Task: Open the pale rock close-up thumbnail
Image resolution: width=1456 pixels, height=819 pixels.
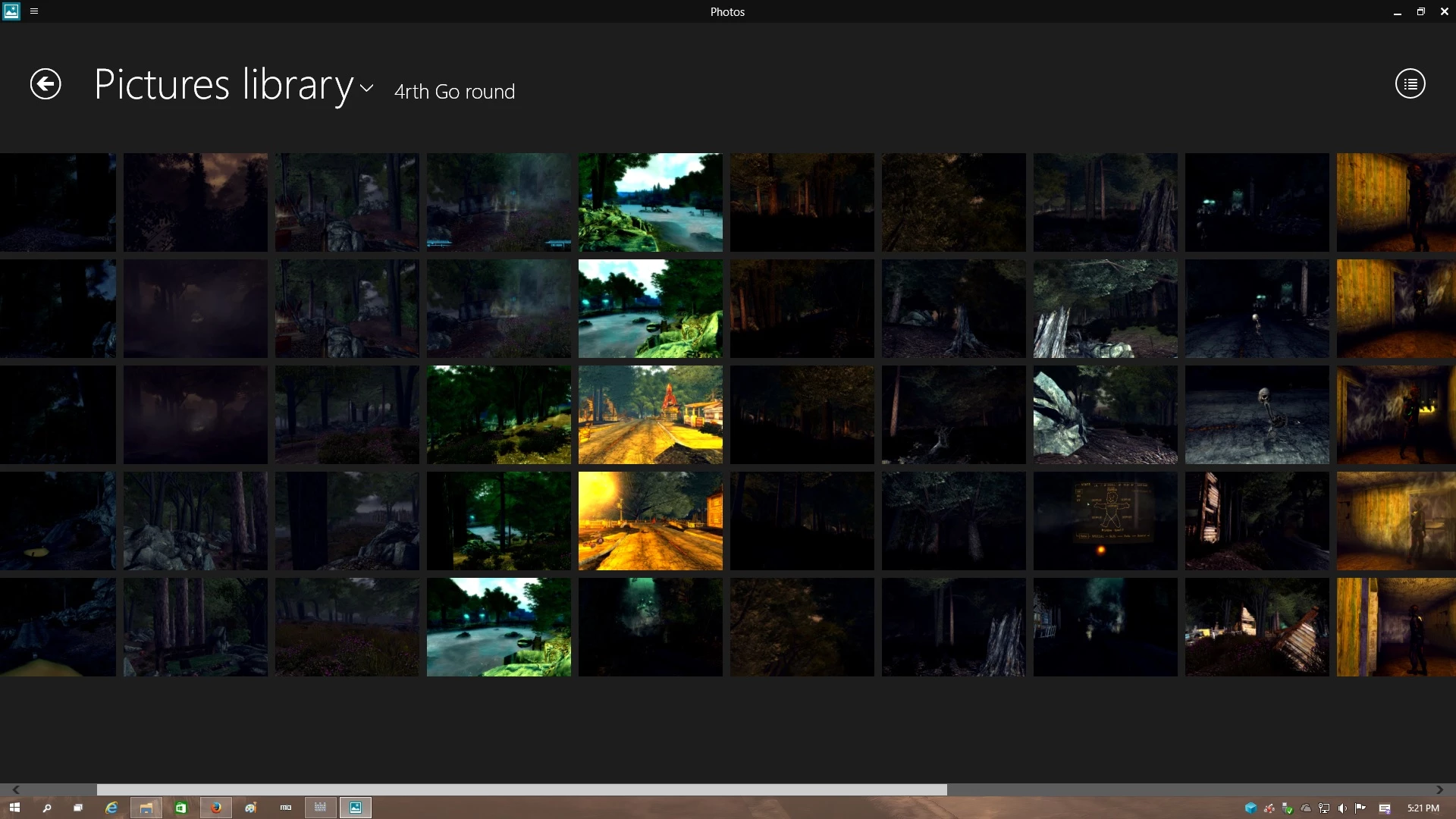Action: point(1106,415)
